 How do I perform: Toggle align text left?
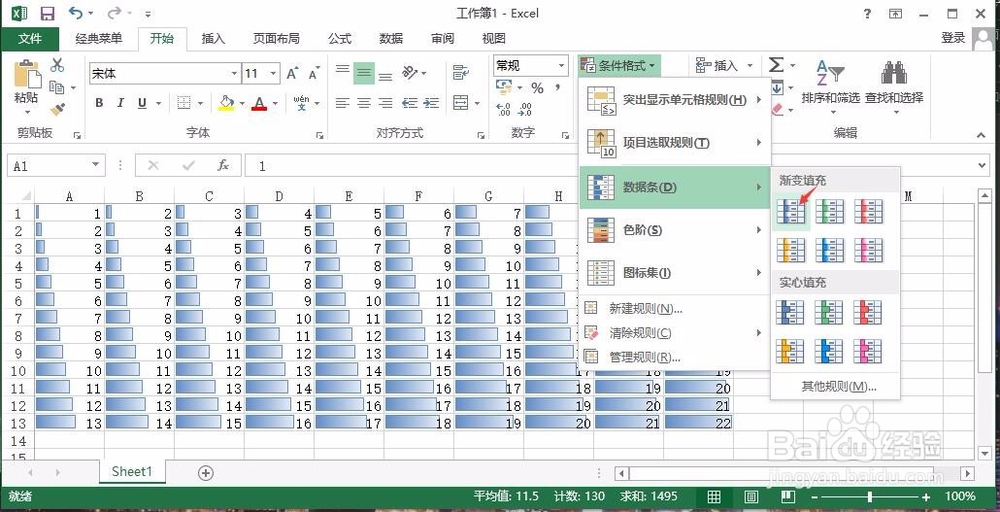342,103
